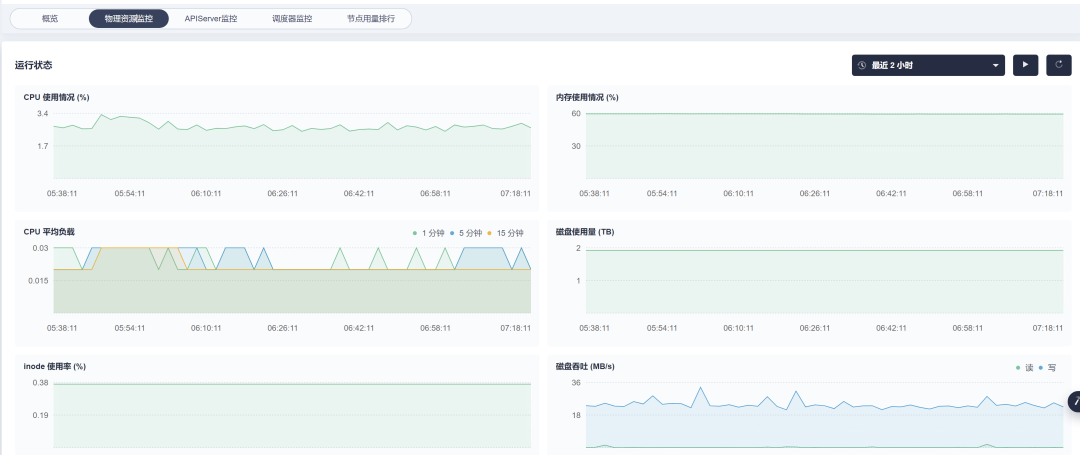This screenshot has height=455, width=1080.
Task: Go to 节点用量排行 tab
Action: tap(371, 19)
